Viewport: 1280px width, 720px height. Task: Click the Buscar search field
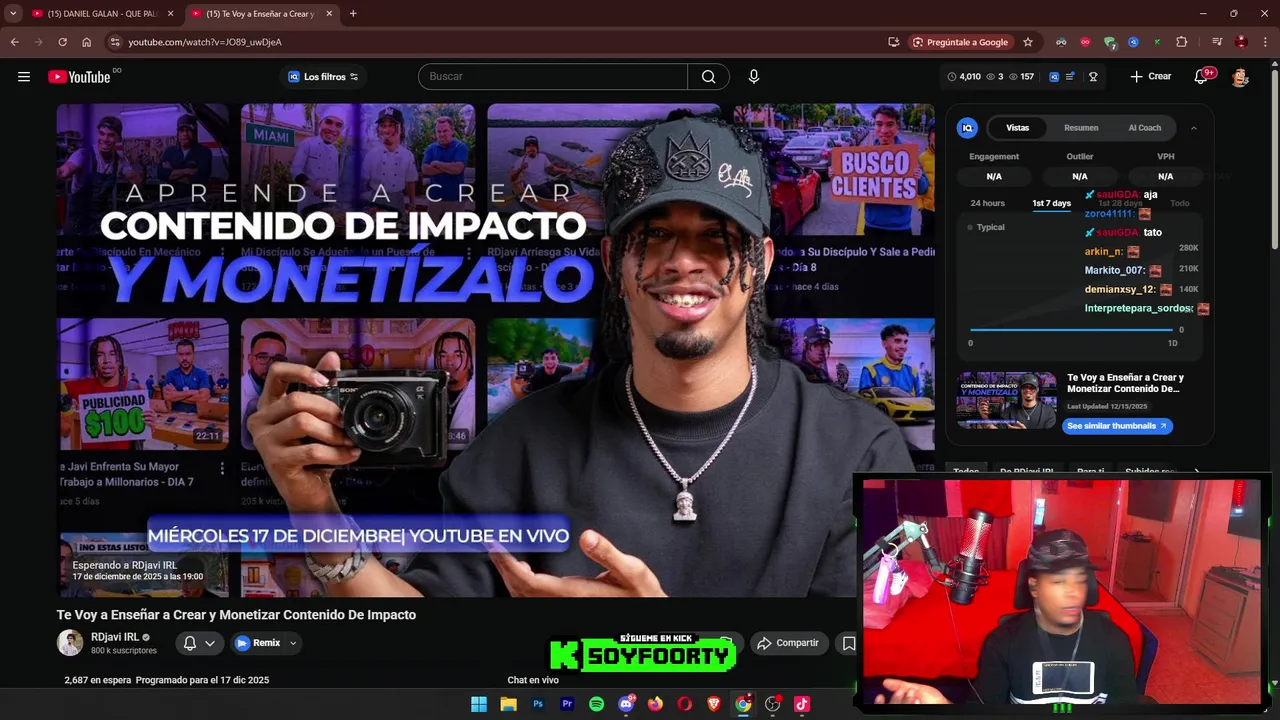pyautogui.click(x=553, y=77)
